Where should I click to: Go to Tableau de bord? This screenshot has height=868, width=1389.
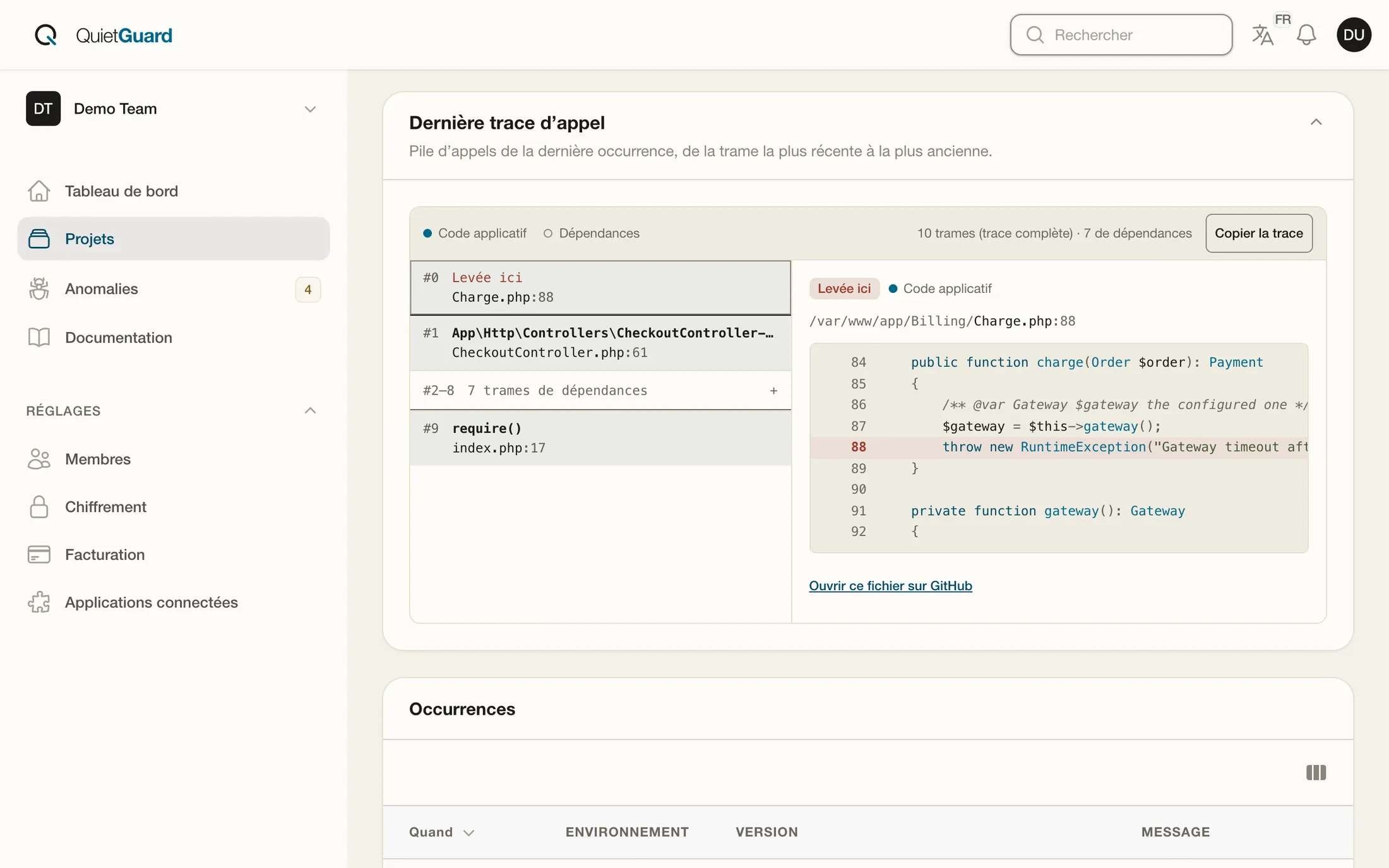click(174, 191)
